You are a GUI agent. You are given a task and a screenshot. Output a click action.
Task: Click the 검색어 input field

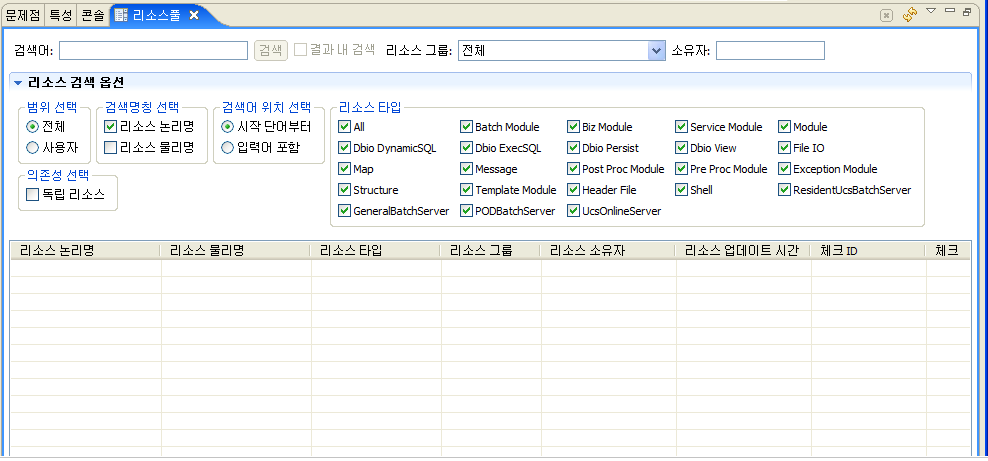(153, 50)
